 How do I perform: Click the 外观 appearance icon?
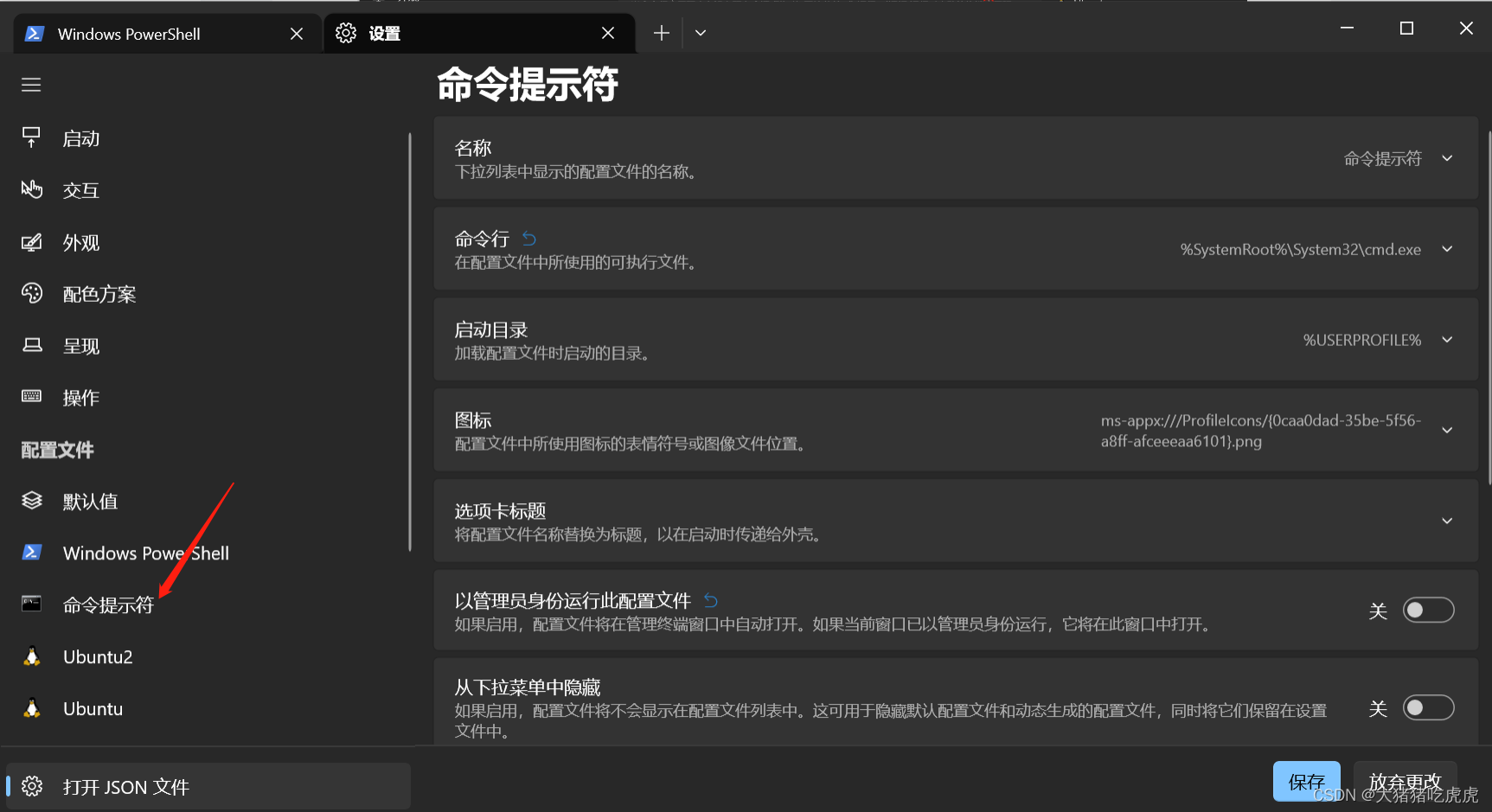(x=31, y=242)
